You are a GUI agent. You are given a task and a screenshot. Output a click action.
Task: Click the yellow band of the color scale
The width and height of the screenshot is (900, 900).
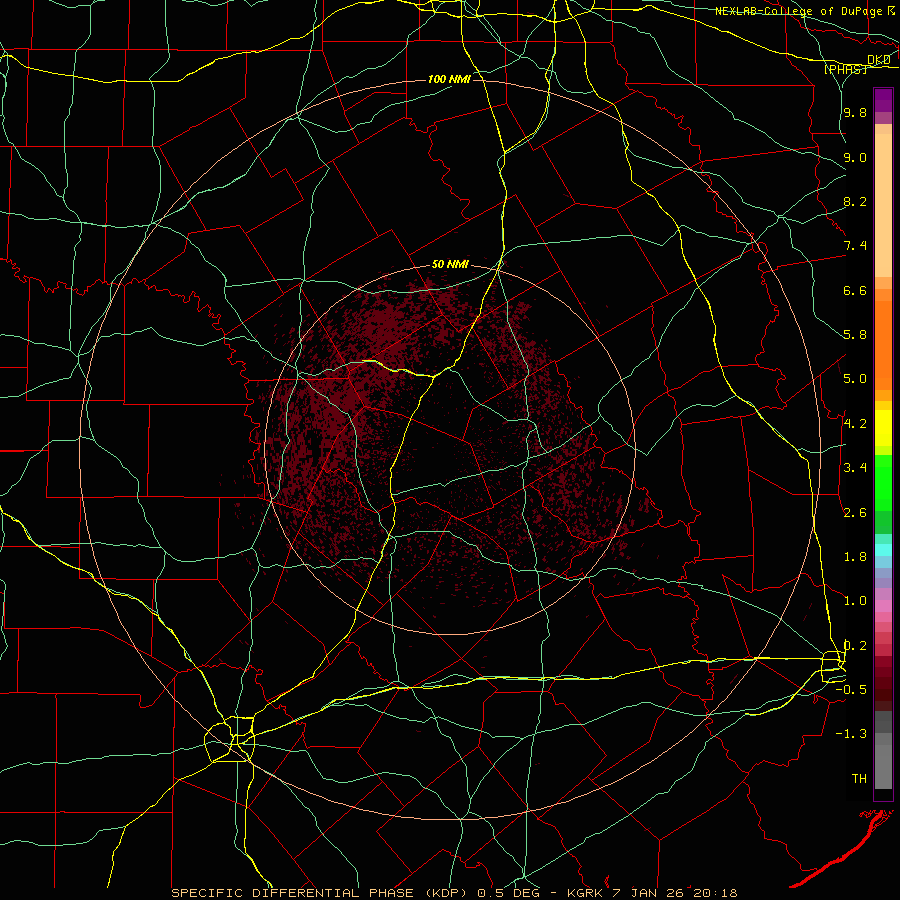[x=883, y=428]
